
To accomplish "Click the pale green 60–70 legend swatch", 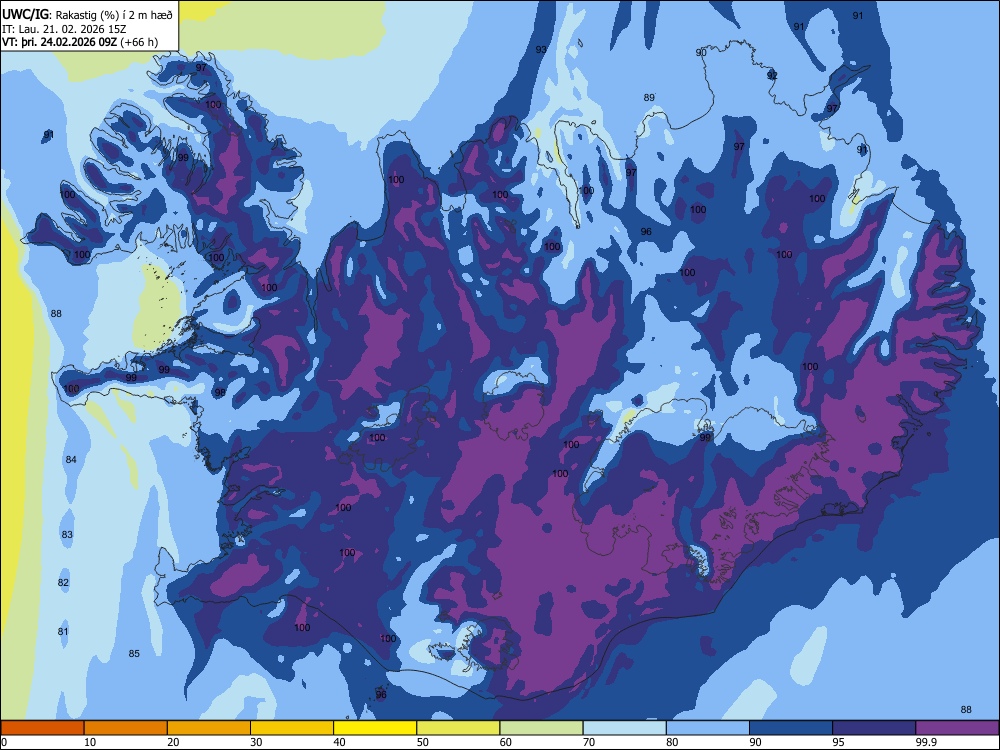I will tap(541, 728).
